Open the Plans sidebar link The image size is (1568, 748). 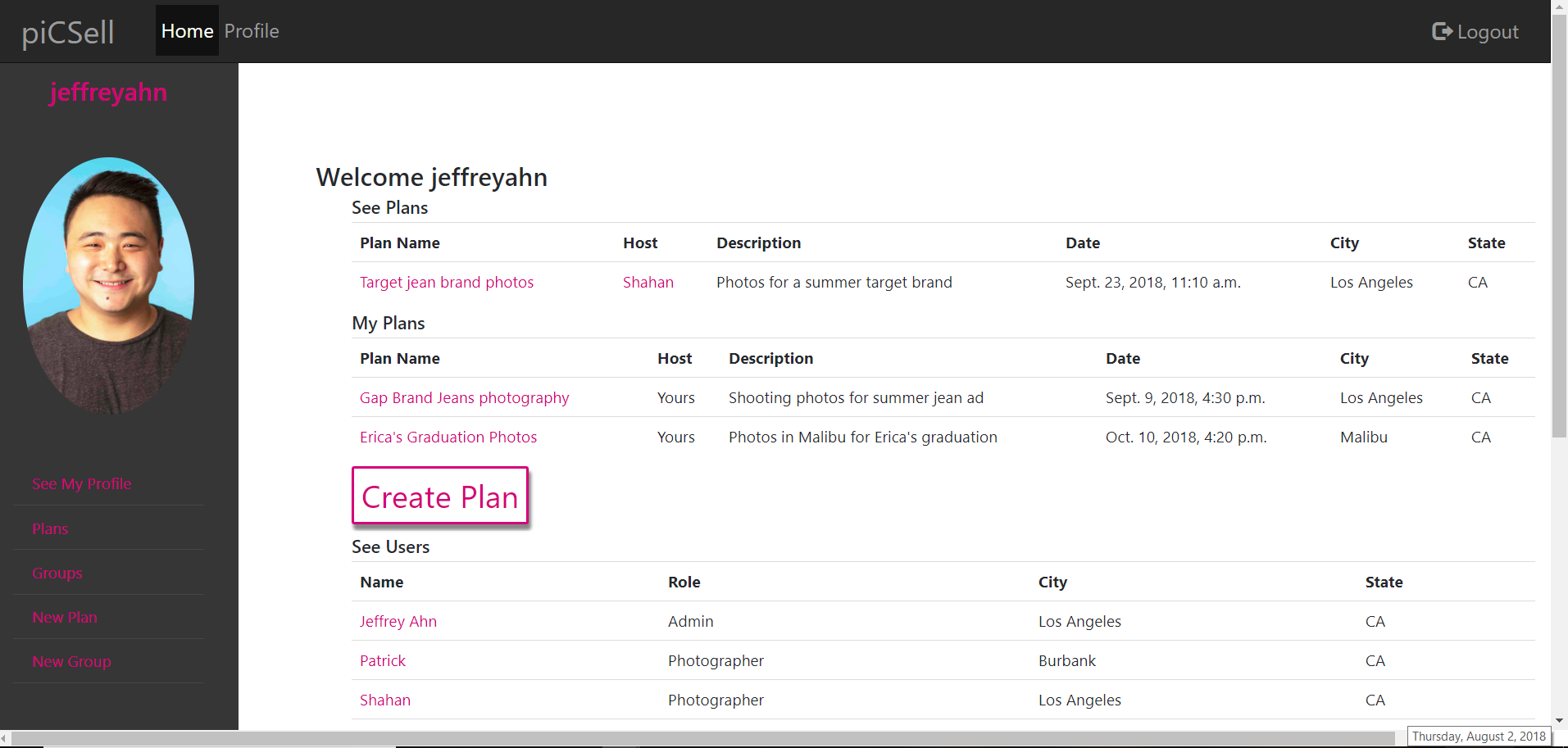(x=50, y=528)
